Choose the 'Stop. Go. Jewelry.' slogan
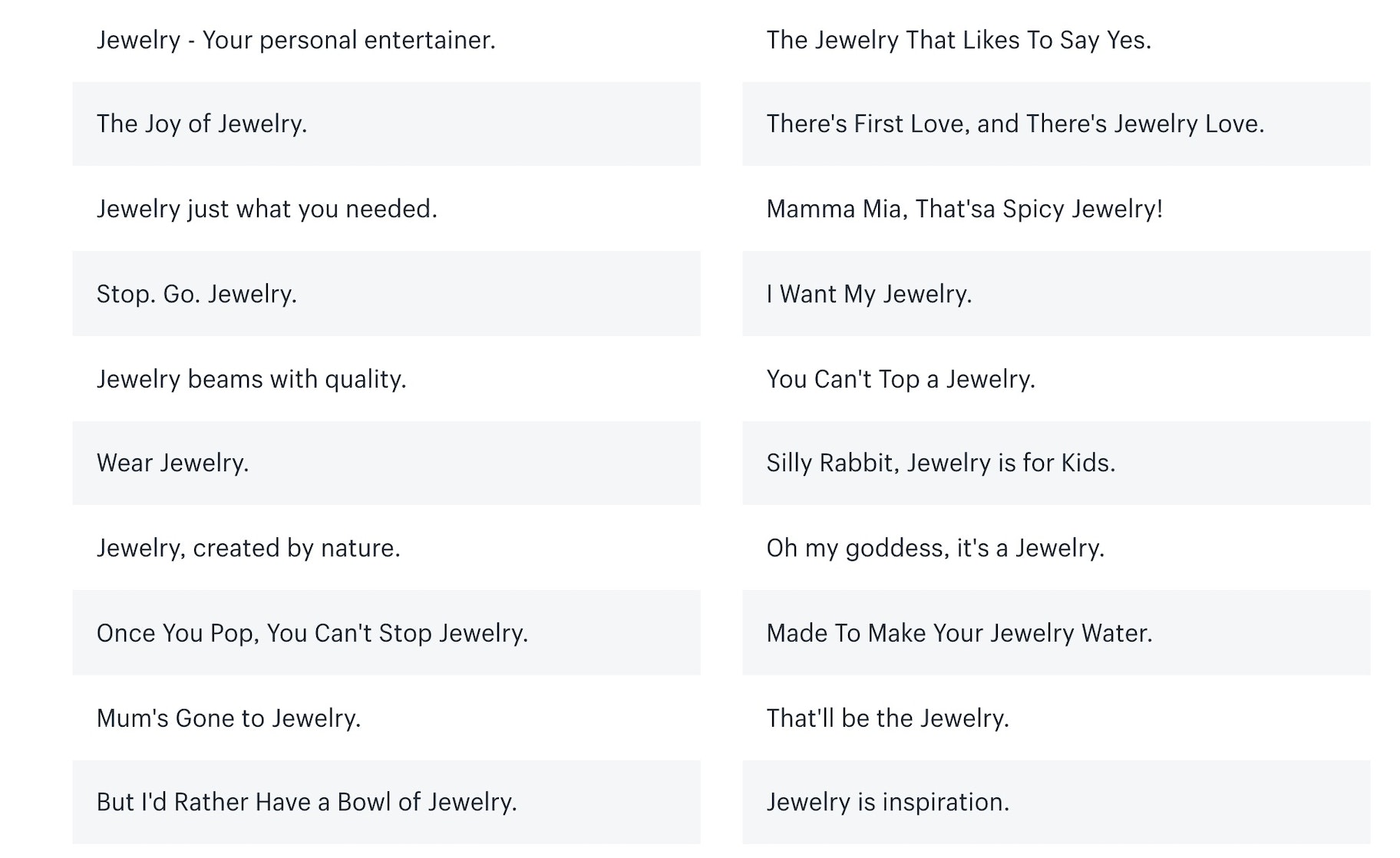This screenshot has height=858, width=1400. pyautogui.click(x=196, y=294)
